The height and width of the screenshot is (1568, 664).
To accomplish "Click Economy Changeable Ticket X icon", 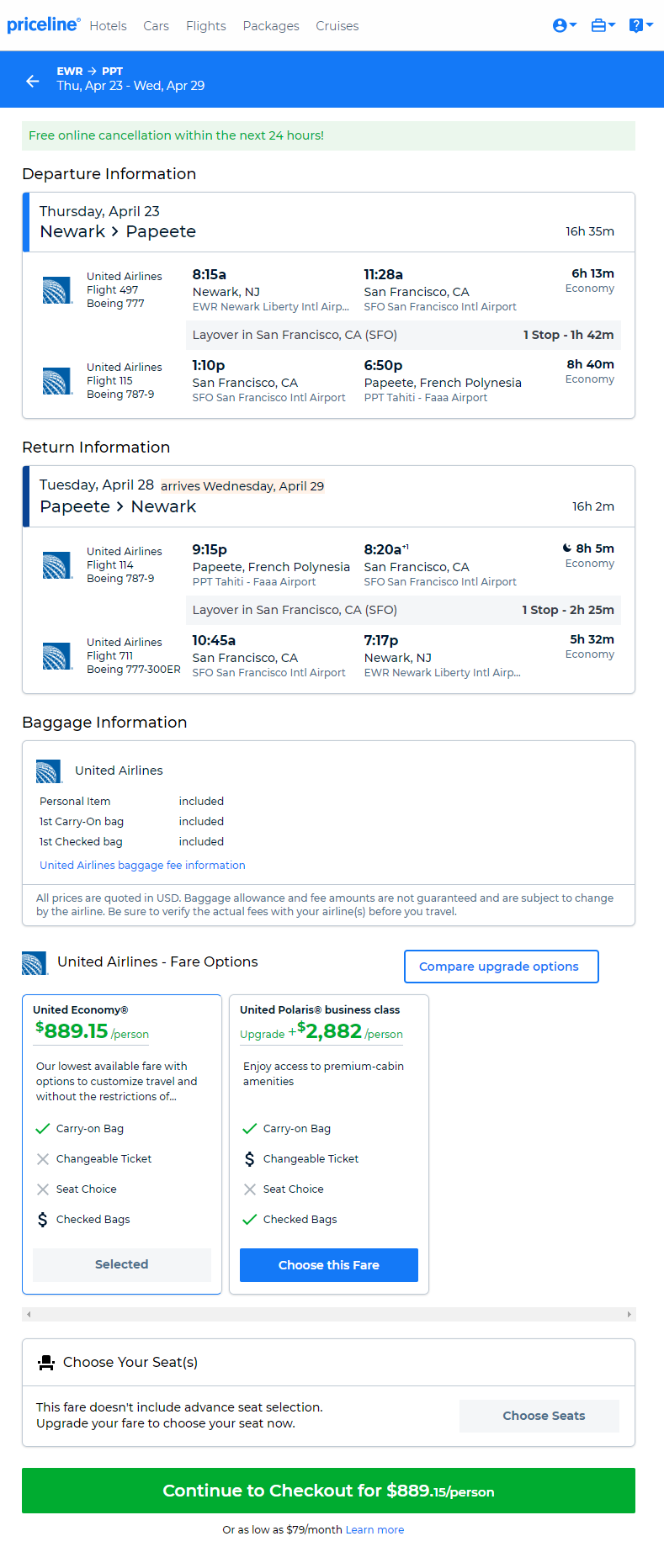I will (43, 1159).
